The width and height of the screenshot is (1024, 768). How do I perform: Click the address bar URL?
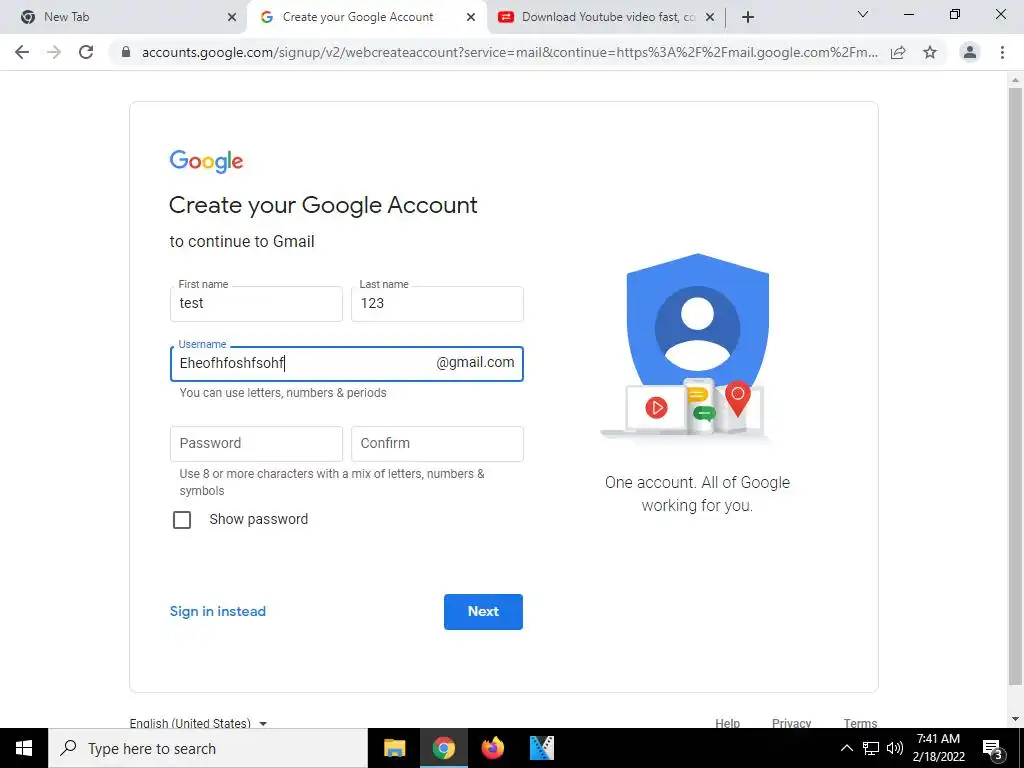pos(509,52)
